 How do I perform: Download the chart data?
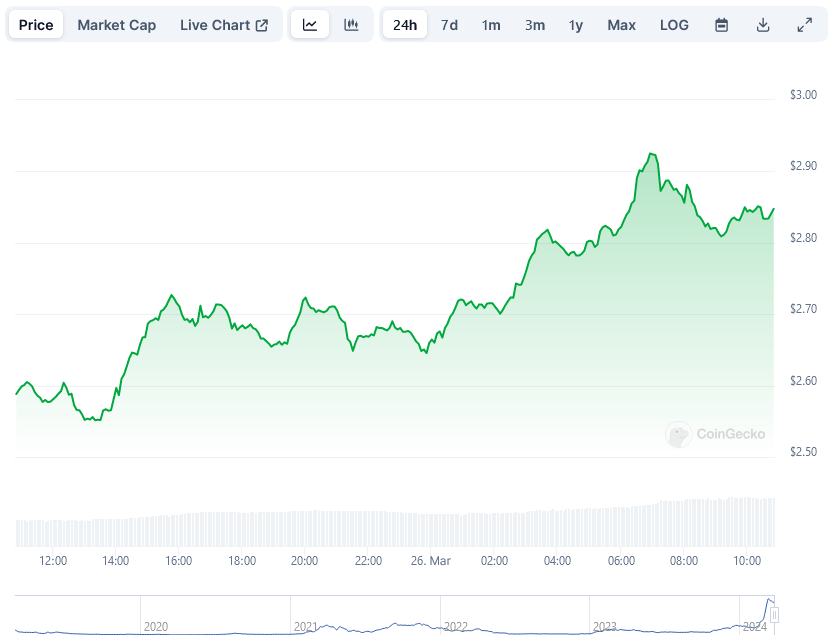763,25
